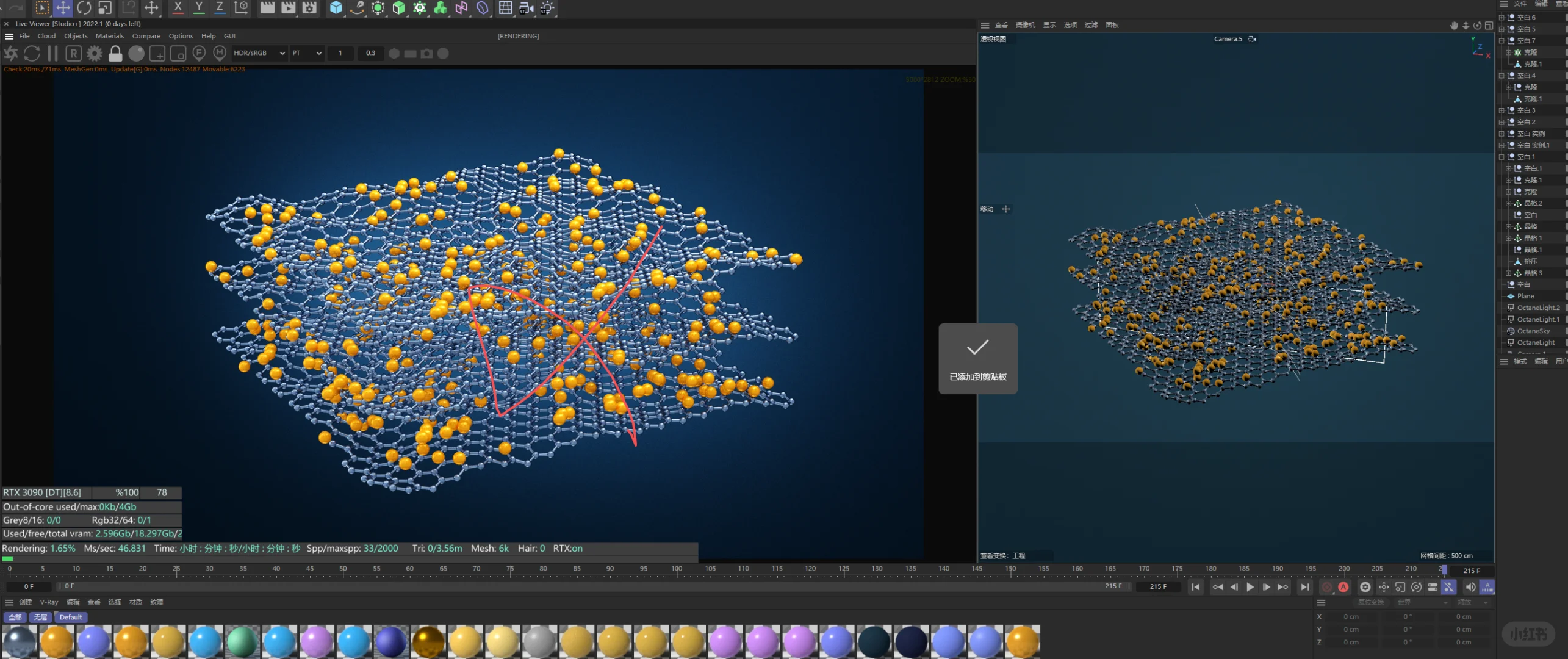Viewport: 1568px width, 659px height.
Task: Select the dark gold material swatch
Action: (x=428, y=642)
